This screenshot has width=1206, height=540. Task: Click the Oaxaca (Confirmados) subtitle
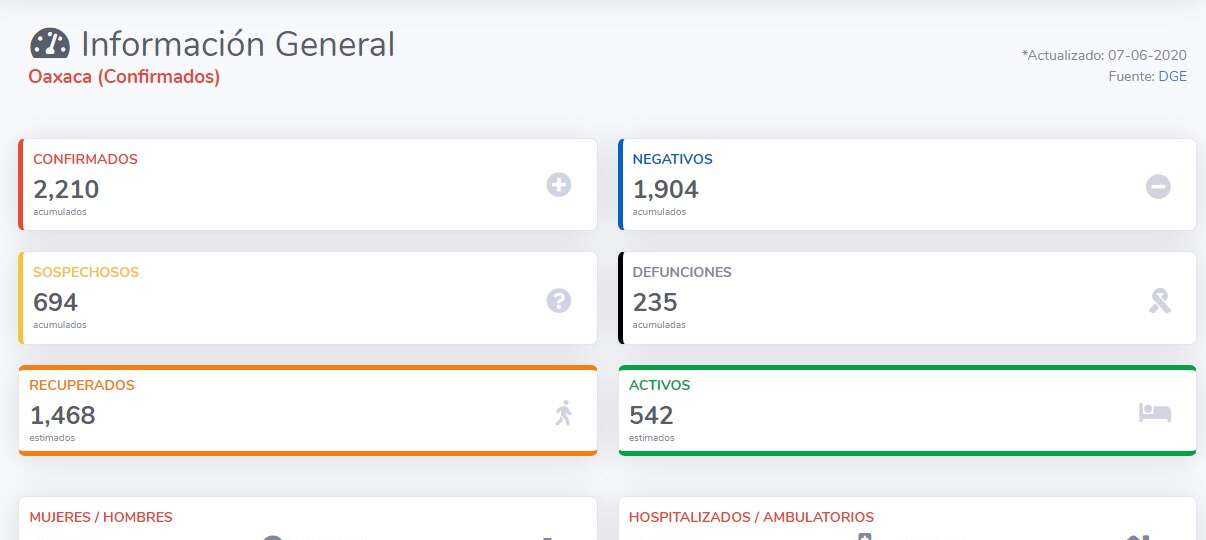tap(124, 77)
